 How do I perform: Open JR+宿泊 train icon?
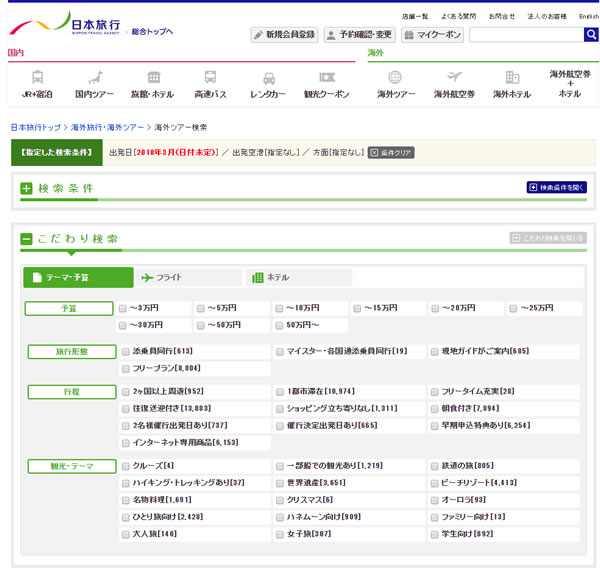click(37, 78)
